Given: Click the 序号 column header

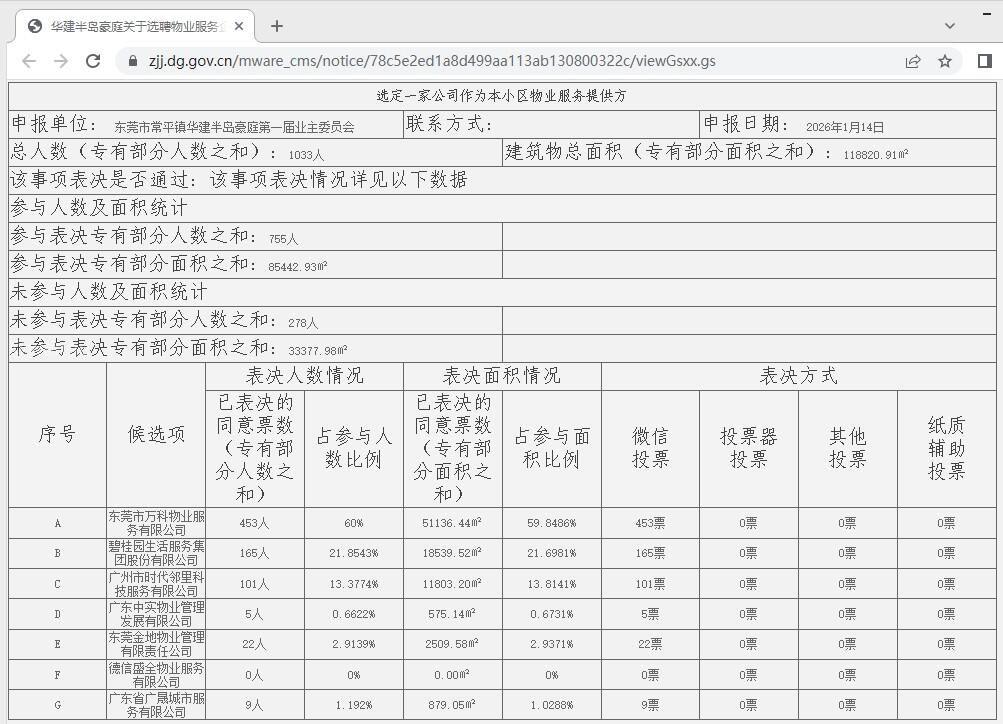Looking at the screenshot, I should click(57, 435).
